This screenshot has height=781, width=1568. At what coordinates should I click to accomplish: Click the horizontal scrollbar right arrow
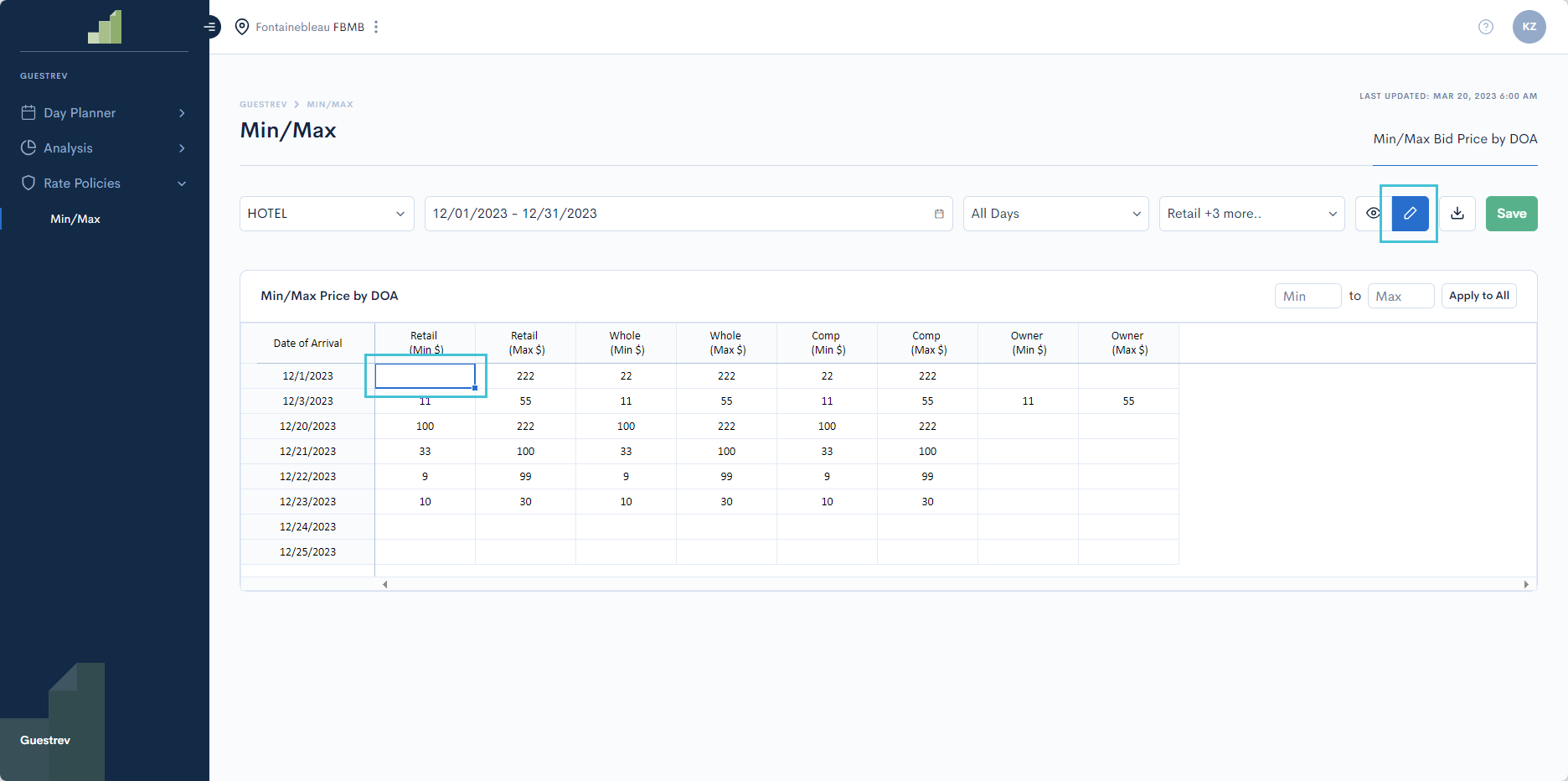(x=1526, y=584)
